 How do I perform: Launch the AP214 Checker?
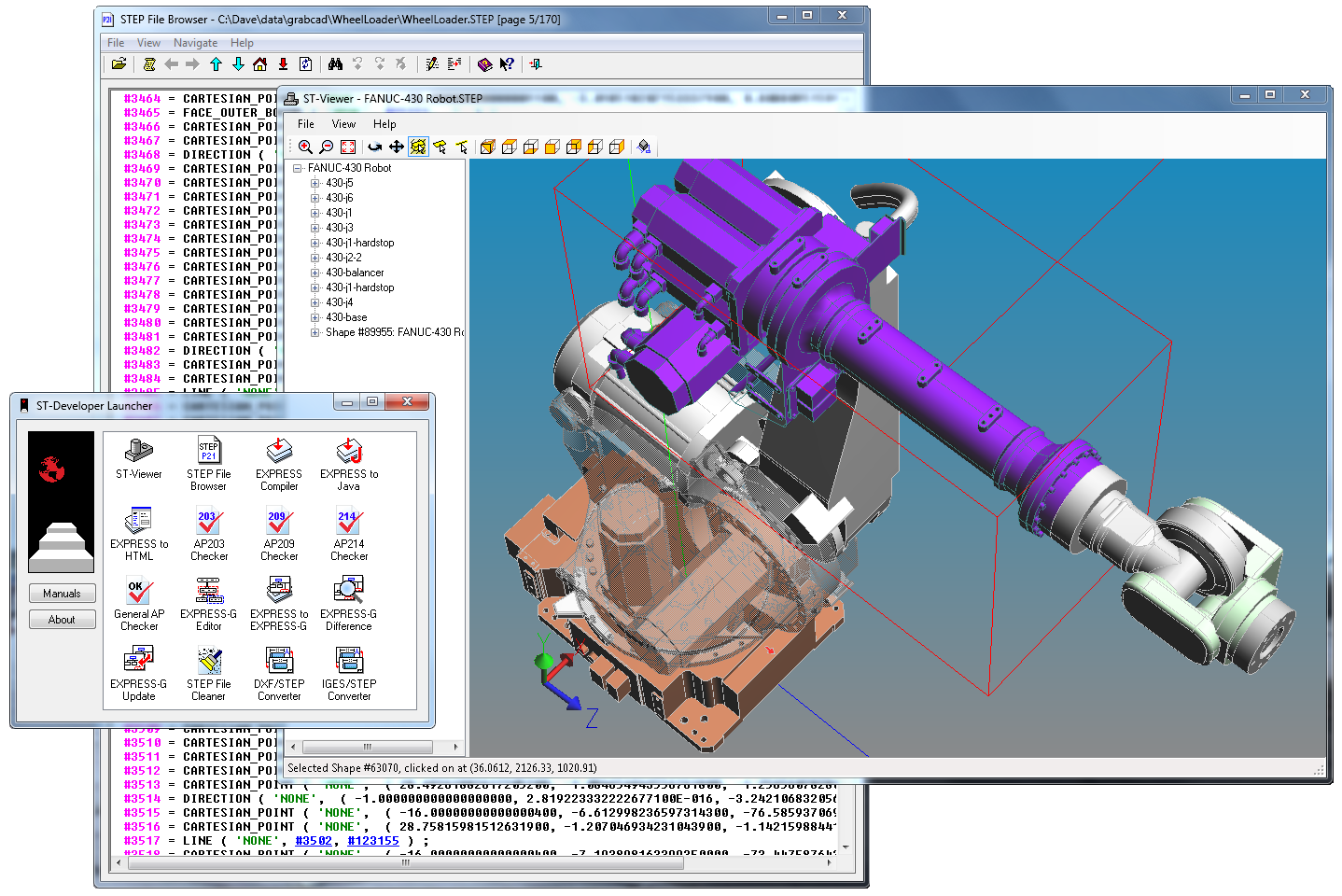tap(349, 533)
